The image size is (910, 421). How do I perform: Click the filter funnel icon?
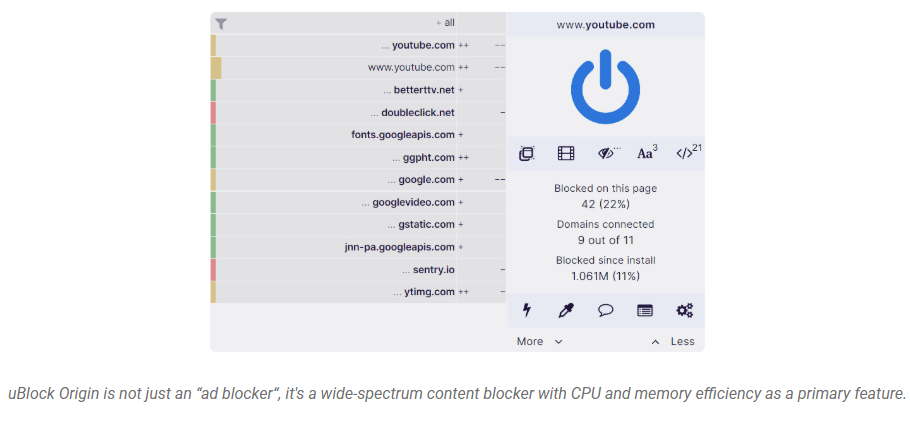point(221,23)
